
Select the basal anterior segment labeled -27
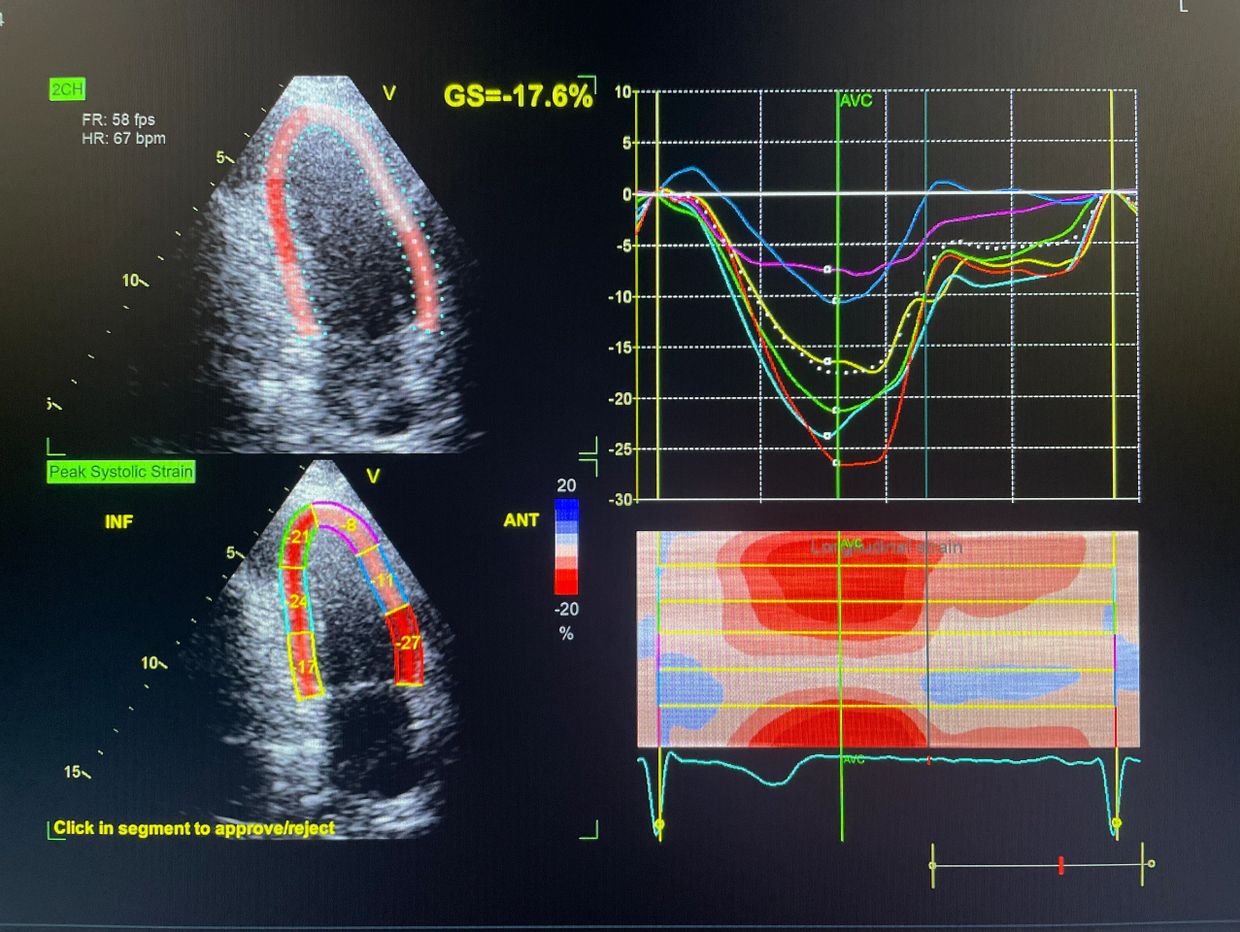pos(407,643)
